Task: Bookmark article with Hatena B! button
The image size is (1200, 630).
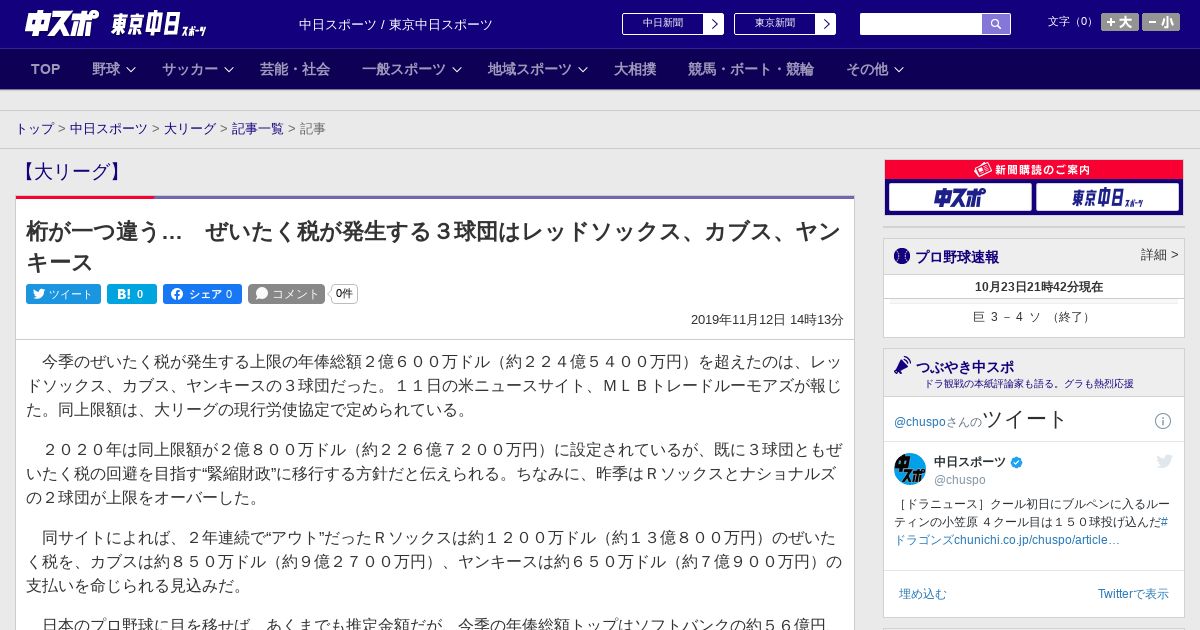Action: tap(132, 294)
